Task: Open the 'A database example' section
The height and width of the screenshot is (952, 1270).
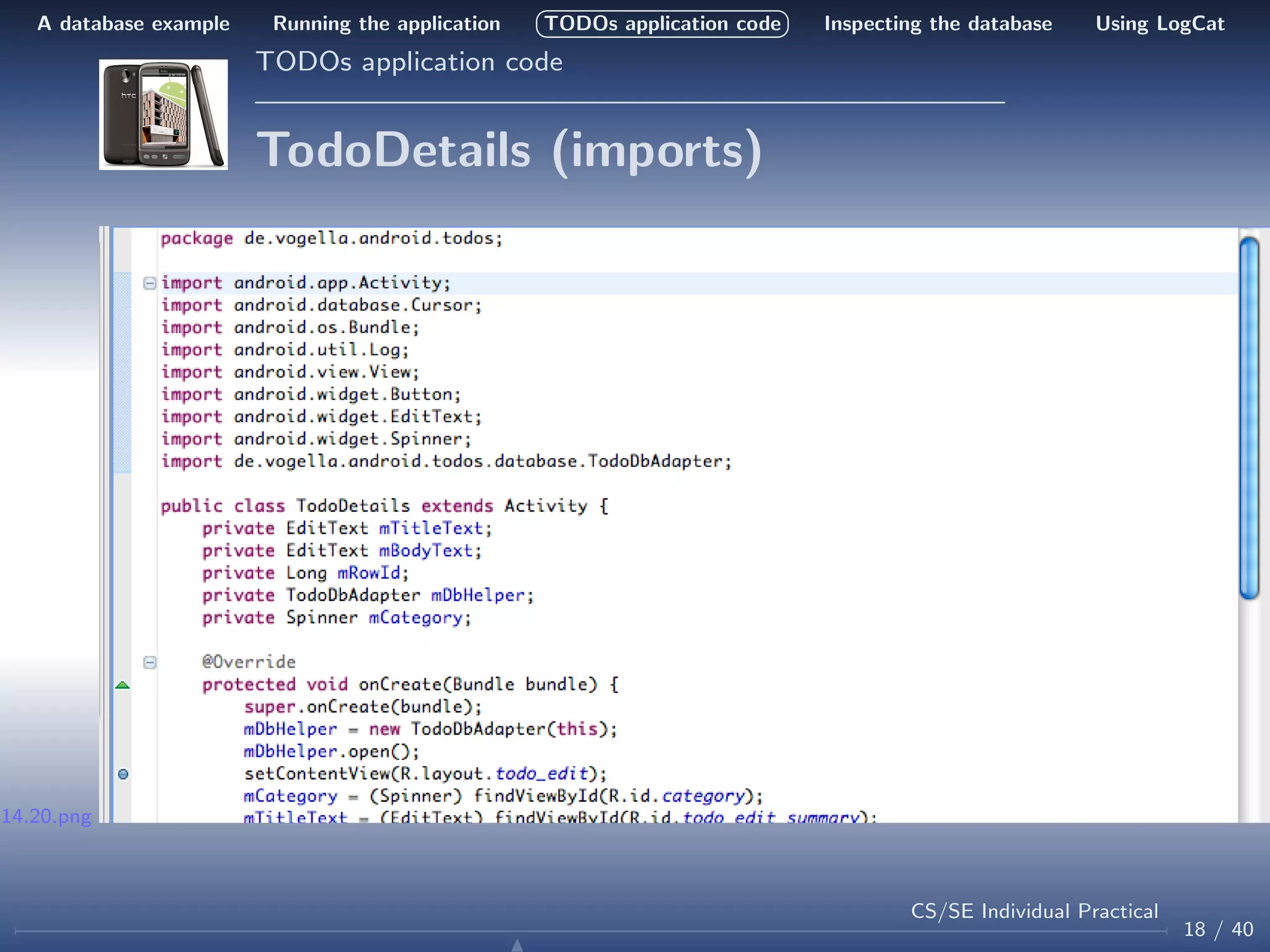Action: click(133, 24)
